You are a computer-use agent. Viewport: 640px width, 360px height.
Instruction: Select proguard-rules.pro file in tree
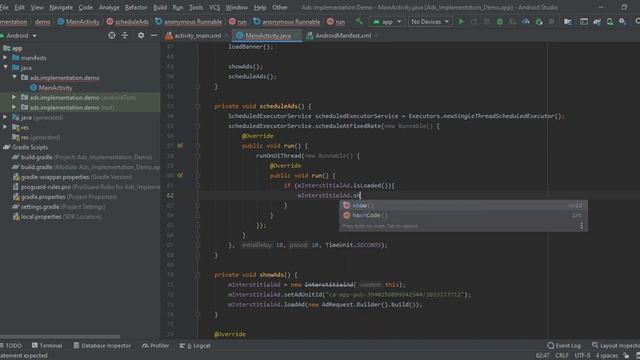[46, 187]
